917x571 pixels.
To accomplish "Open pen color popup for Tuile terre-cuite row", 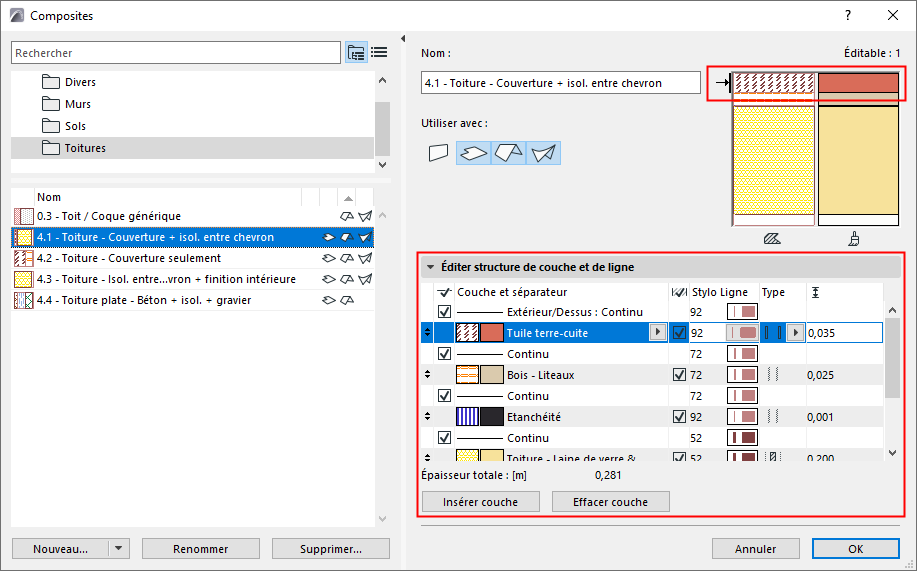I will [742, 333].
